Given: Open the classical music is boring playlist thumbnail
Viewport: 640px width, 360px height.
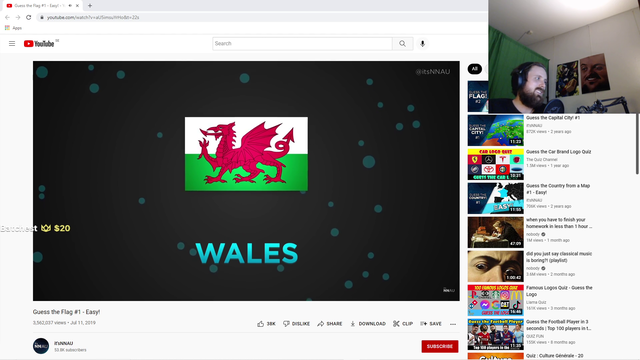Looking at the screenshot, I should [x=496, y=266].
